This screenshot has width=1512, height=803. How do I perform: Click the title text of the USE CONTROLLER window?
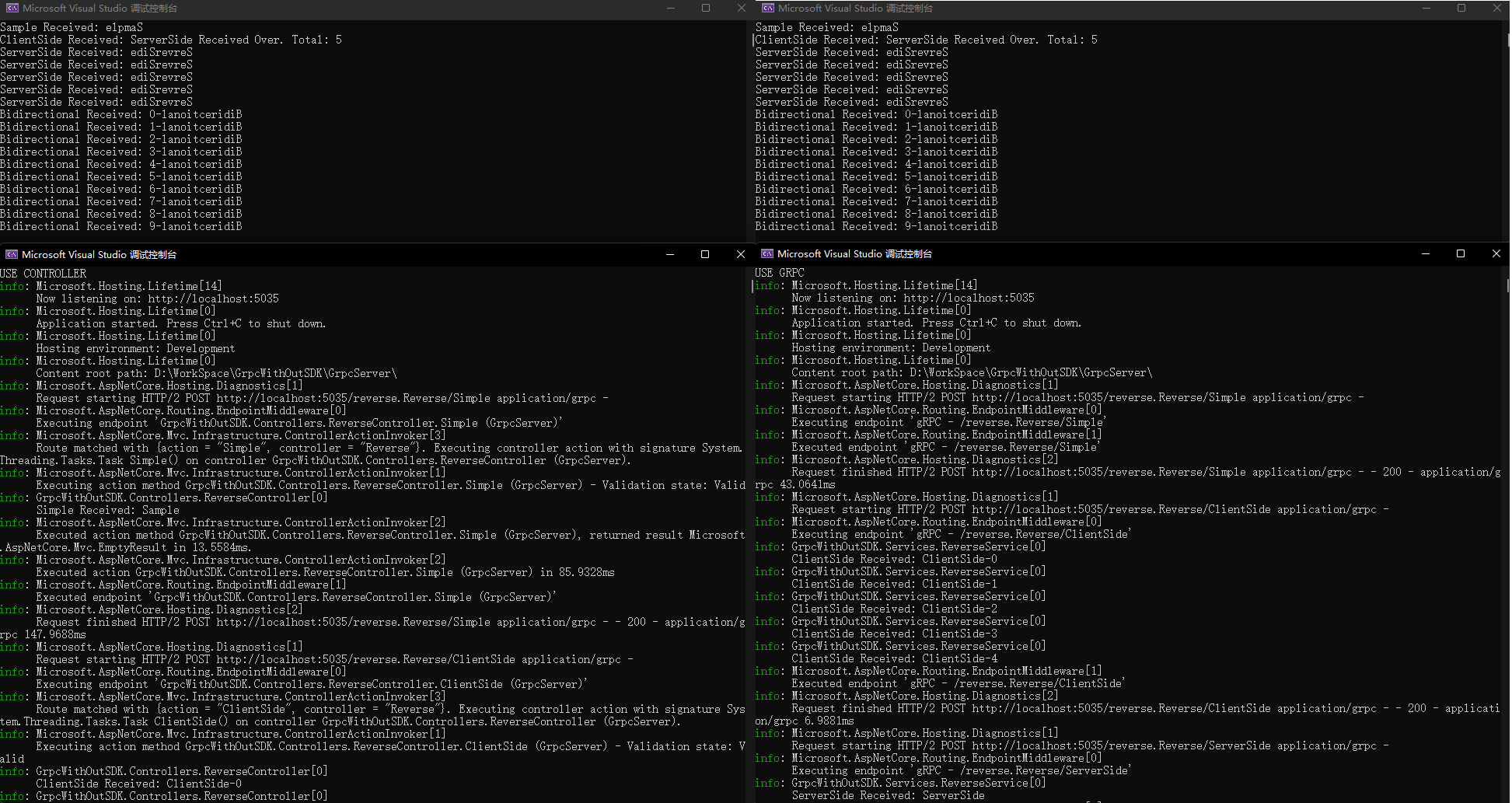point(99,254)
